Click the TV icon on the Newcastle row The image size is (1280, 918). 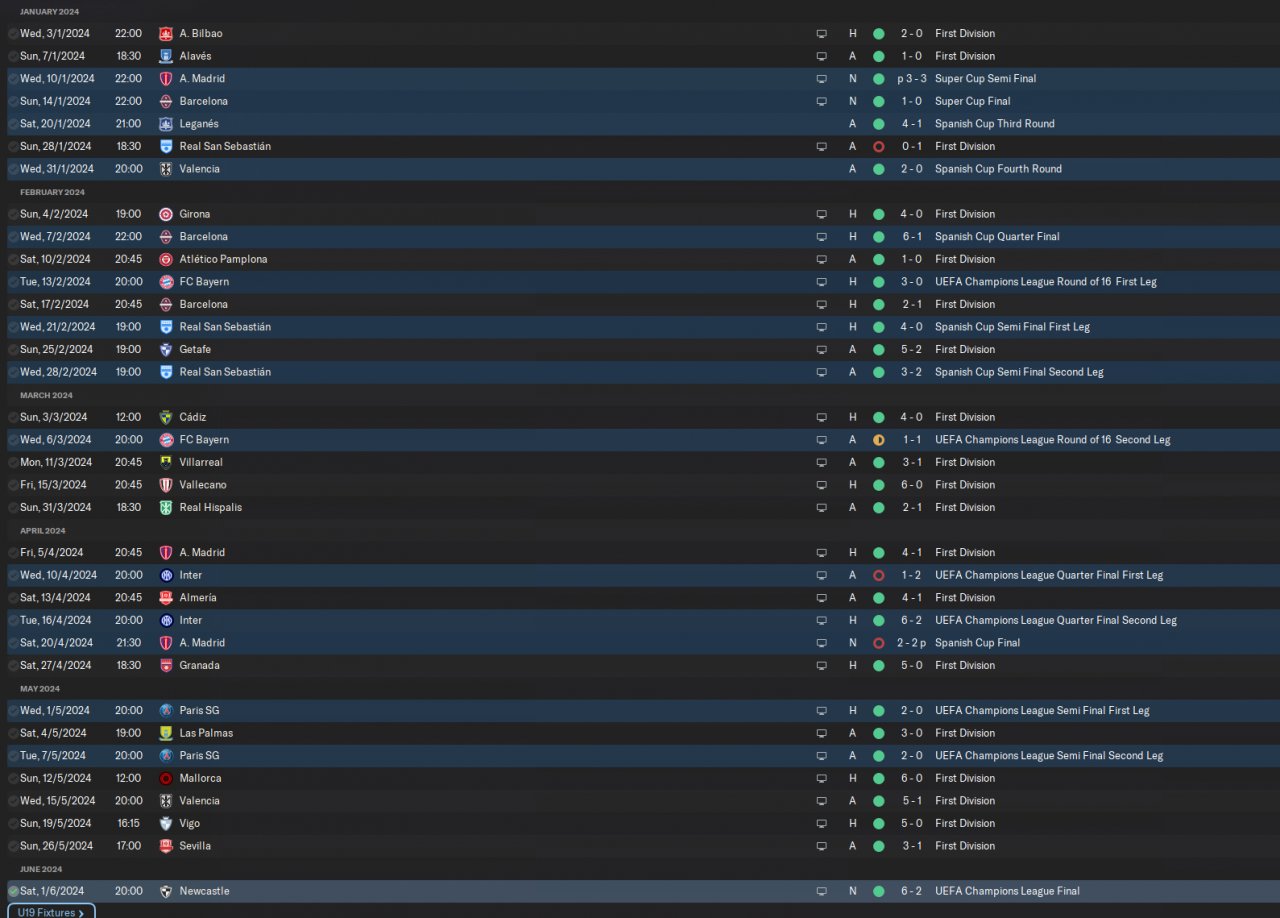tap(822, 891)
